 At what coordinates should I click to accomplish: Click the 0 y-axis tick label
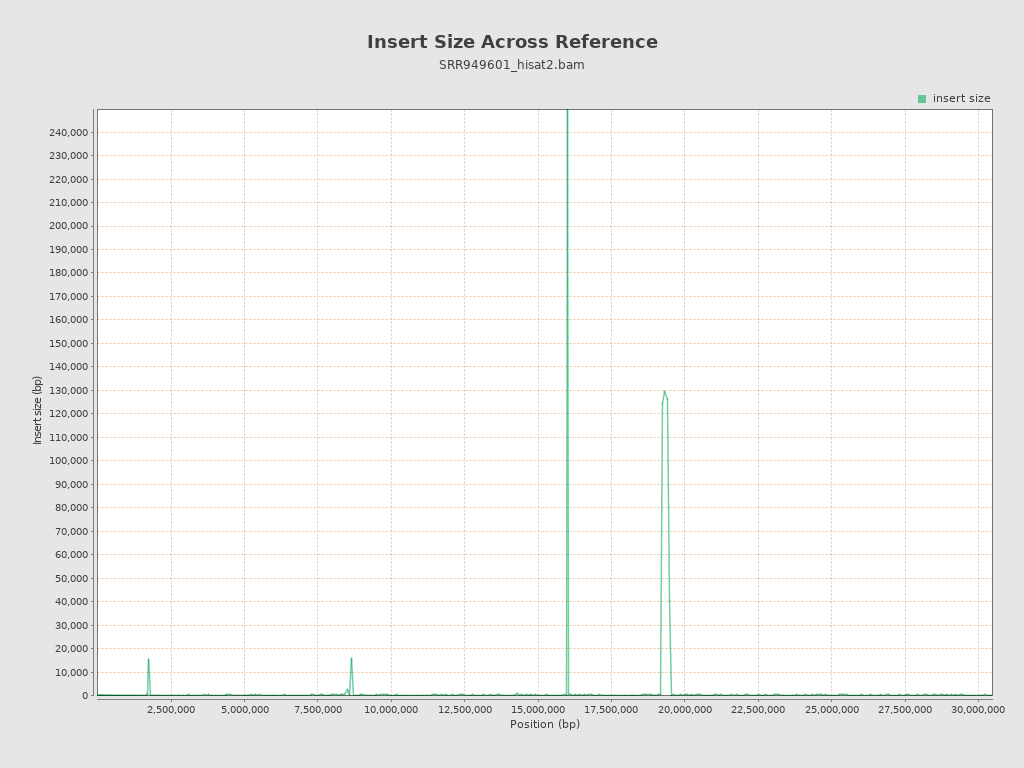(x=85, y=696)
